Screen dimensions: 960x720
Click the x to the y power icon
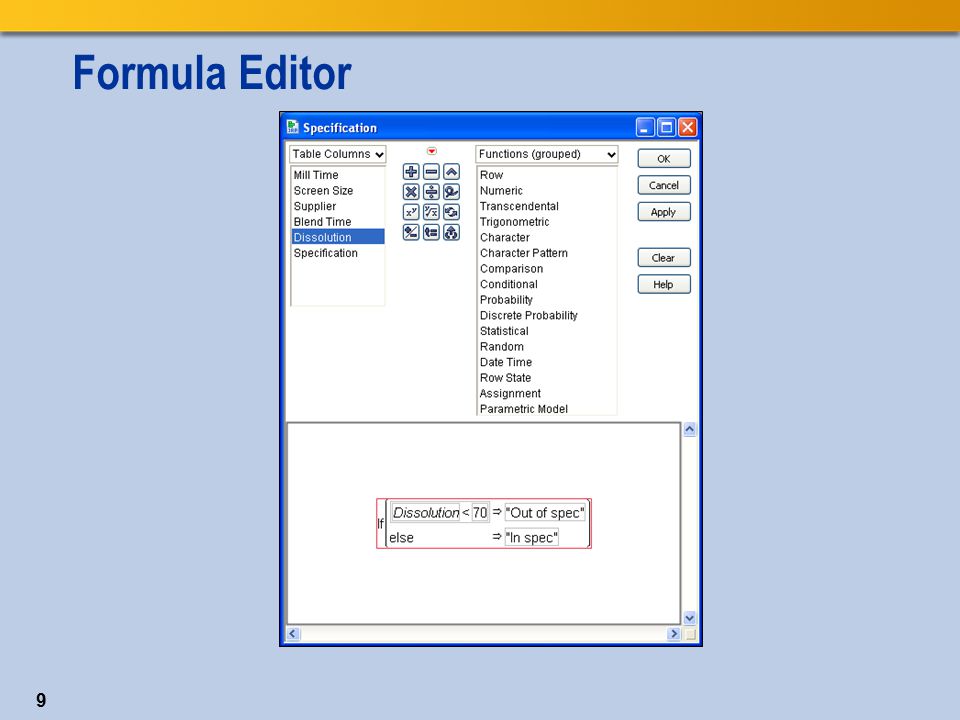pos(411,212)
